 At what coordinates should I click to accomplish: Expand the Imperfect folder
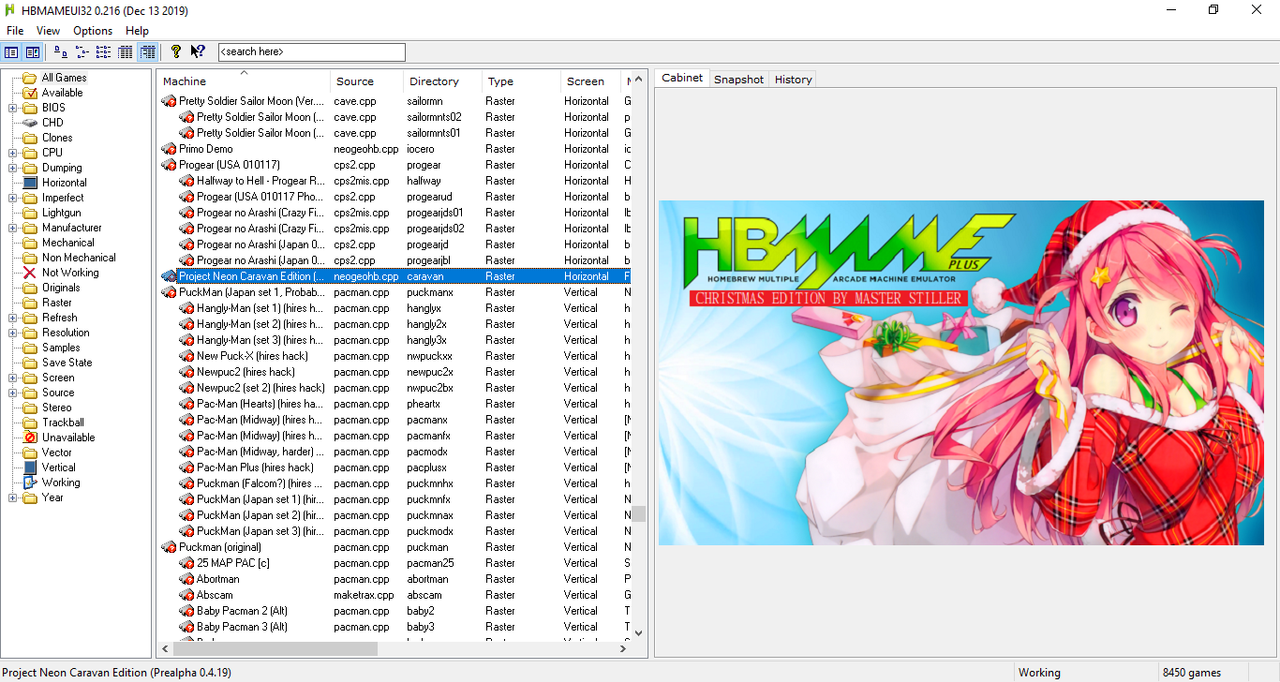[12, 198]
